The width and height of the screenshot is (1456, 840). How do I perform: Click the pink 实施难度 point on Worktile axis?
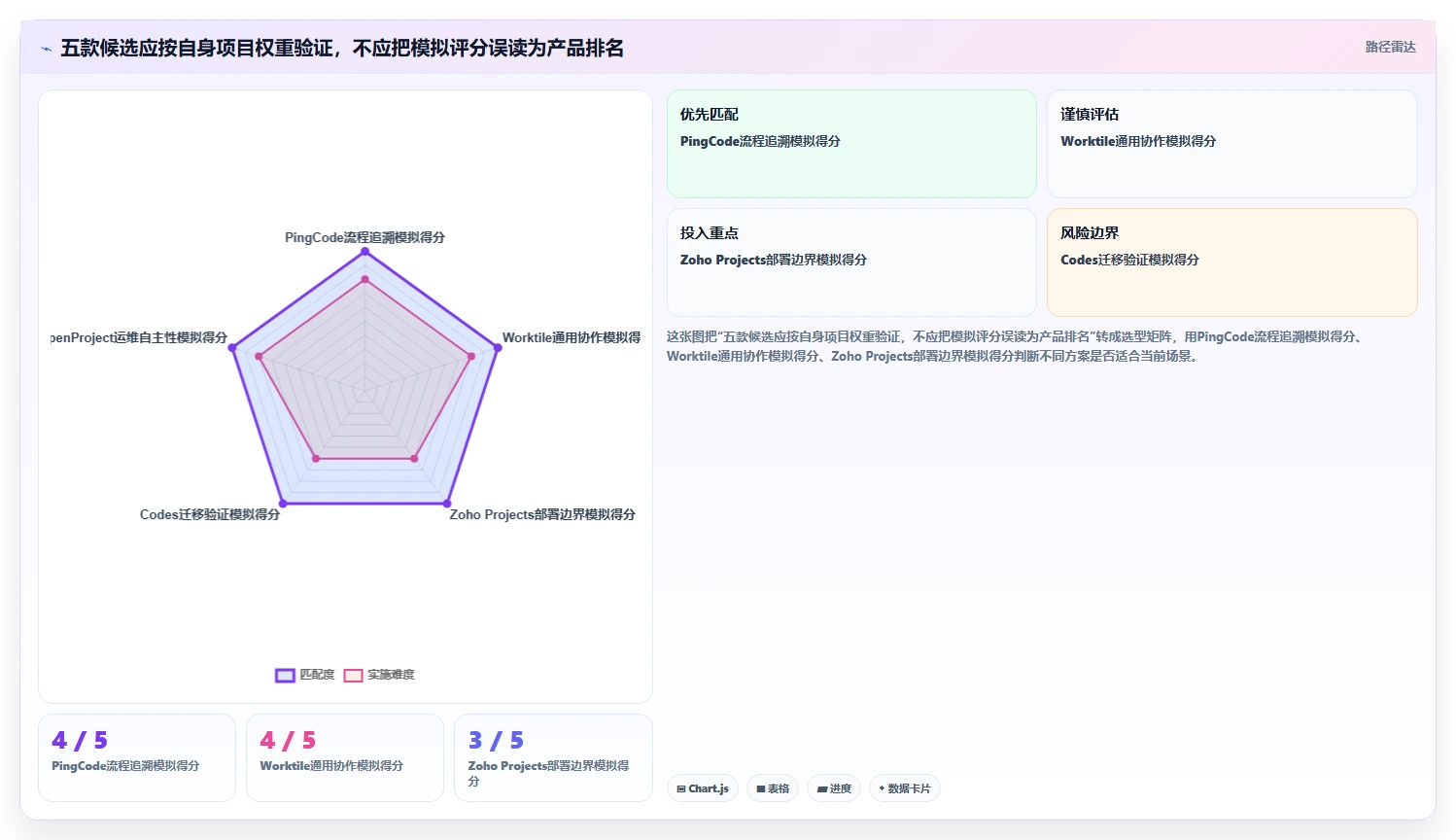(471, 357)
